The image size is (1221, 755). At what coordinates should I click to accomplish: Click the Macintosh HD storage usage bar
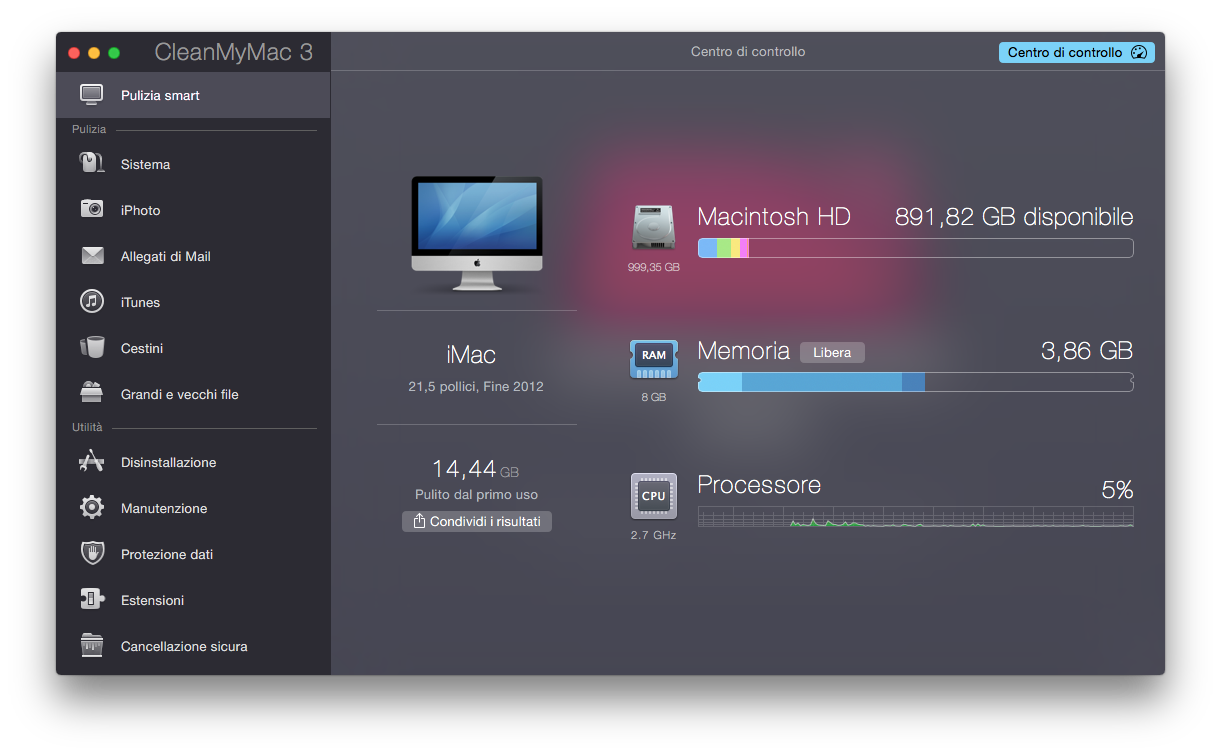click(x=915, y=248)
